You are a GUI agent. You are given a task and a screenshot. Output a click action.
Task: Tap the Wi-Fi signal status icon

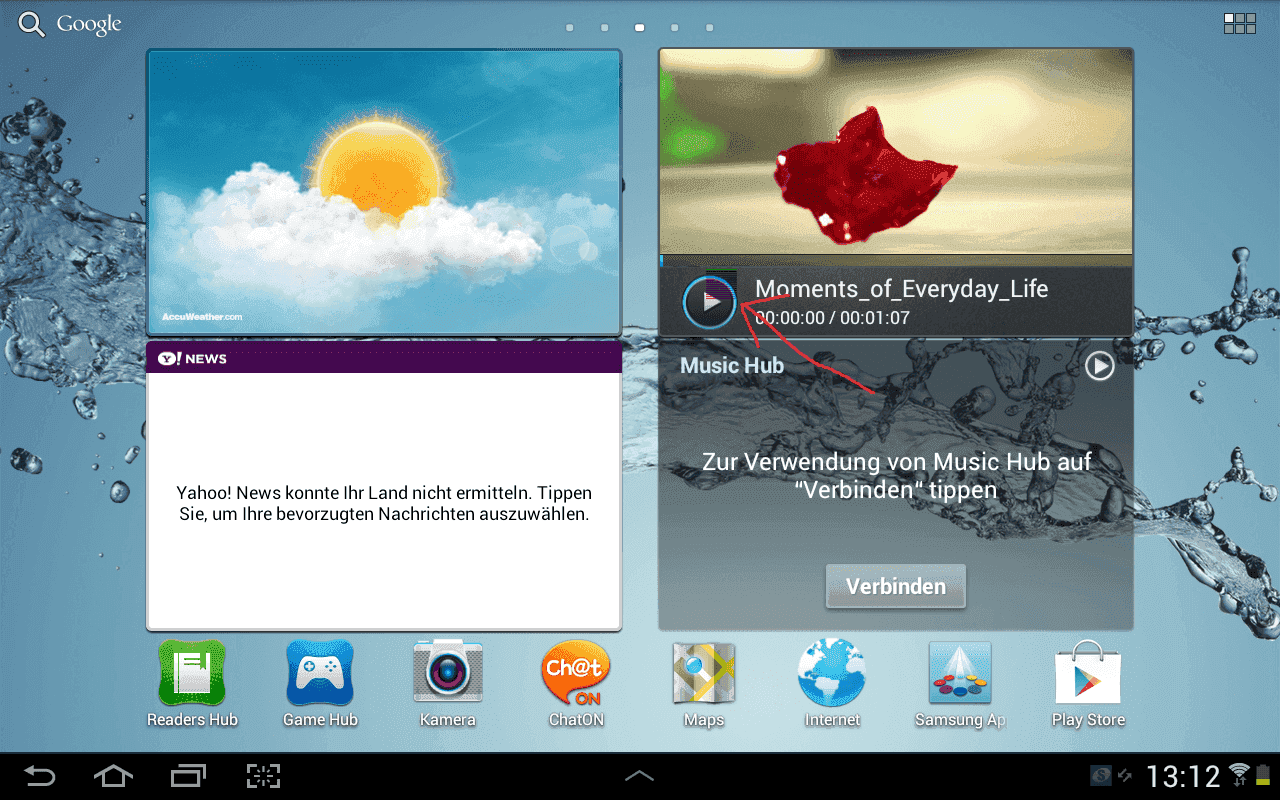pyautogui.click(x=1239, y=774)
